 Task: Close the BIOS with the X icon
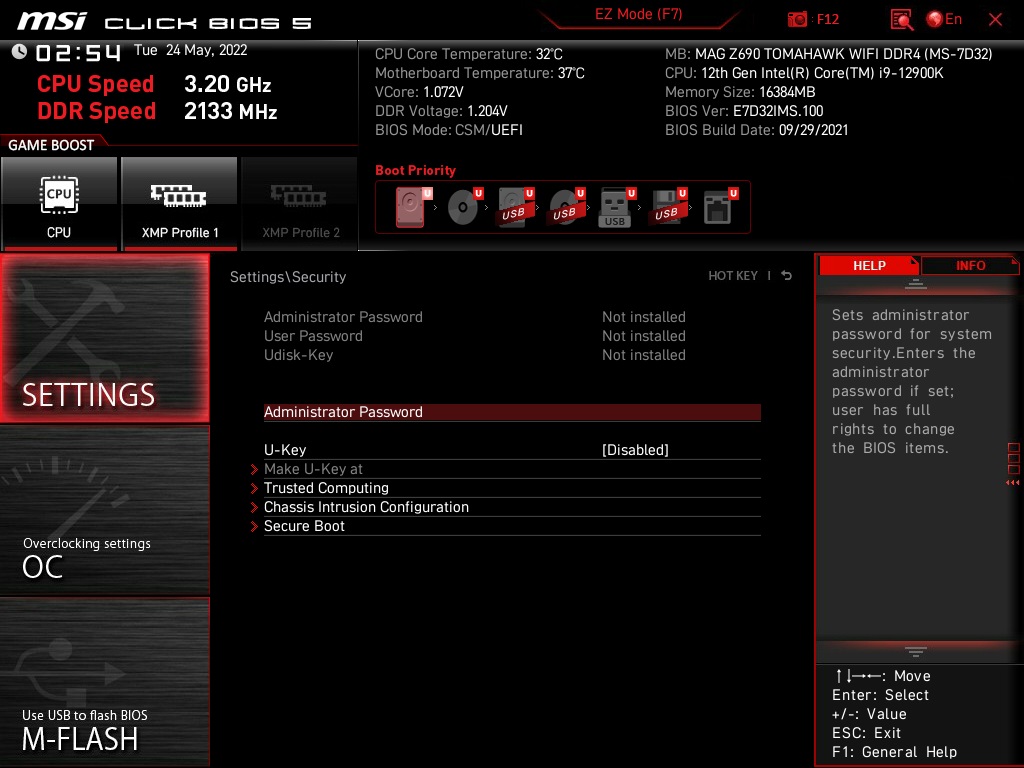tap(995, 20)
